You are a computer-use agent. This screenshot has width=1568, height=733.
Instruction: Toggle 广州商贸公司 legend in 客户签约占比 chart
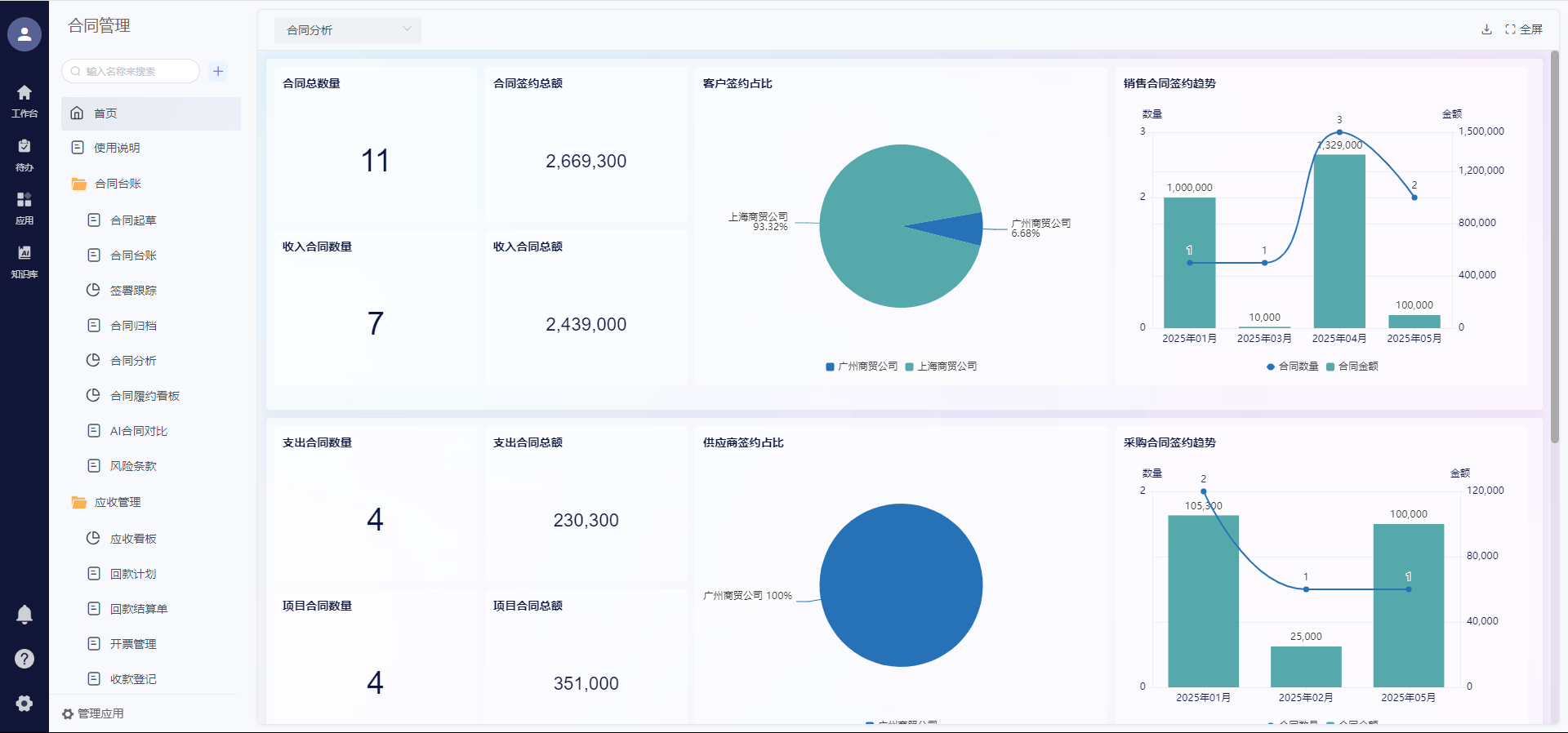[862, 366]
